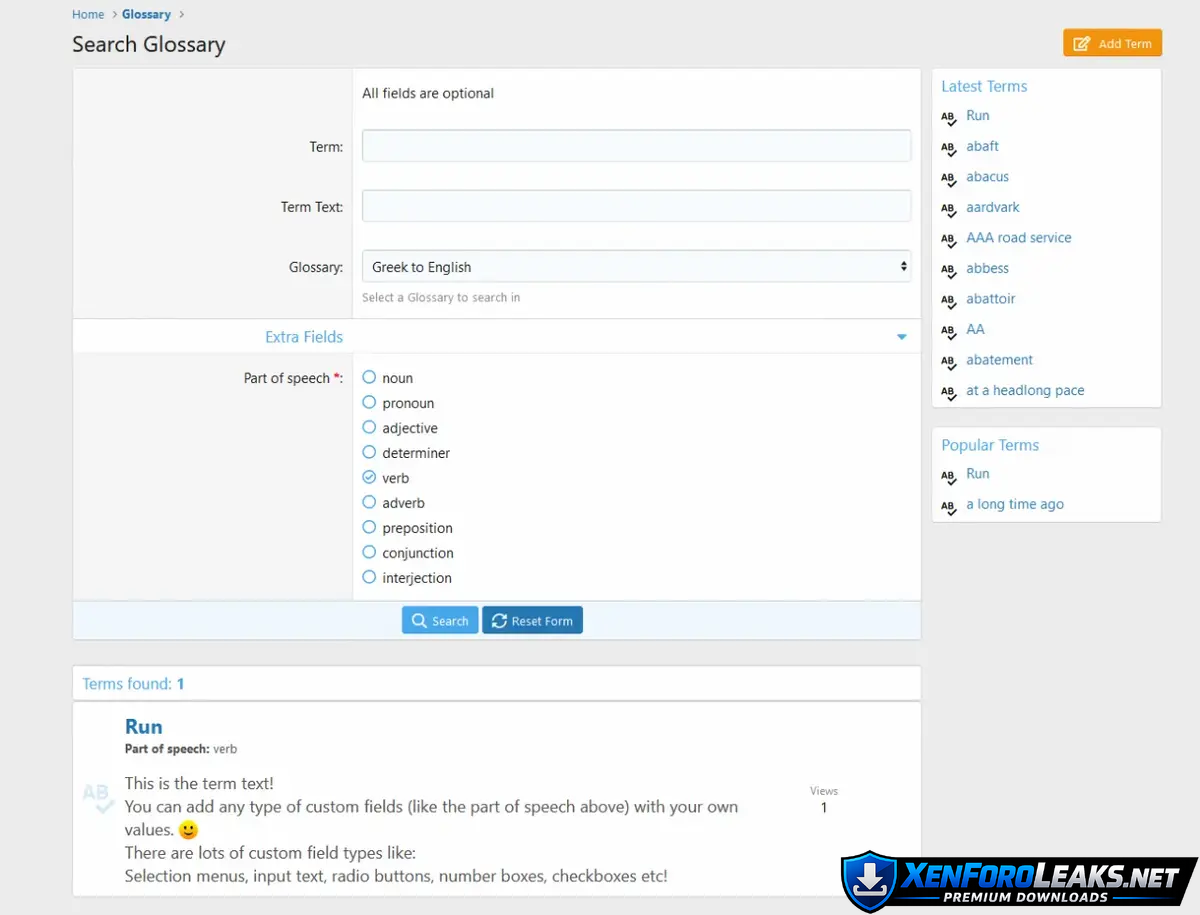Click the term icon next to abatement
1200x915 pixels.
[949, 361]
